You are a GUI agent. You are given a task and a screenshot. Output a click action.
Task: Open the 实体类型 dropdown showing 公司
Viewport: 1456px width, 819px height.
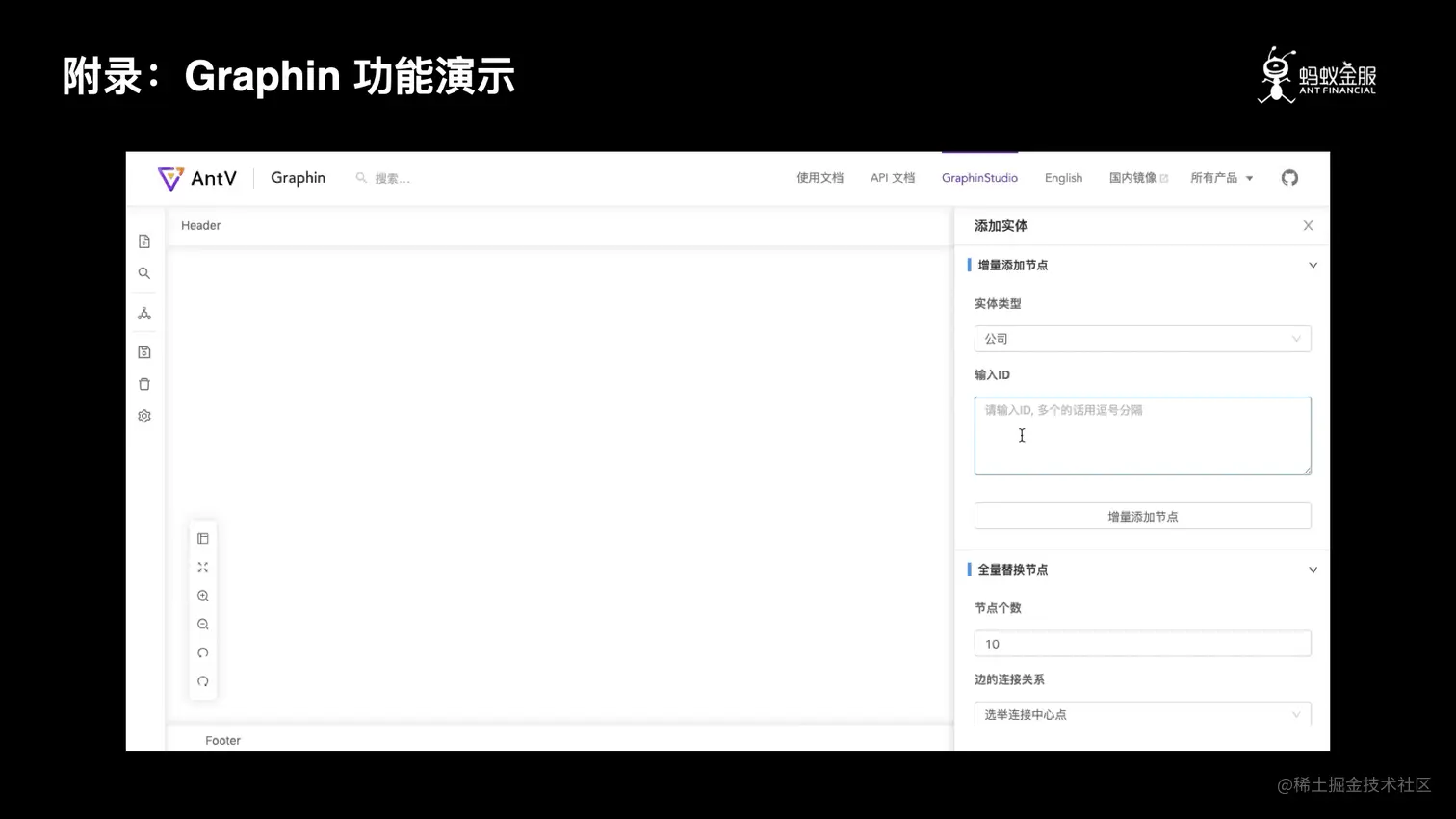coord(1142,338)
